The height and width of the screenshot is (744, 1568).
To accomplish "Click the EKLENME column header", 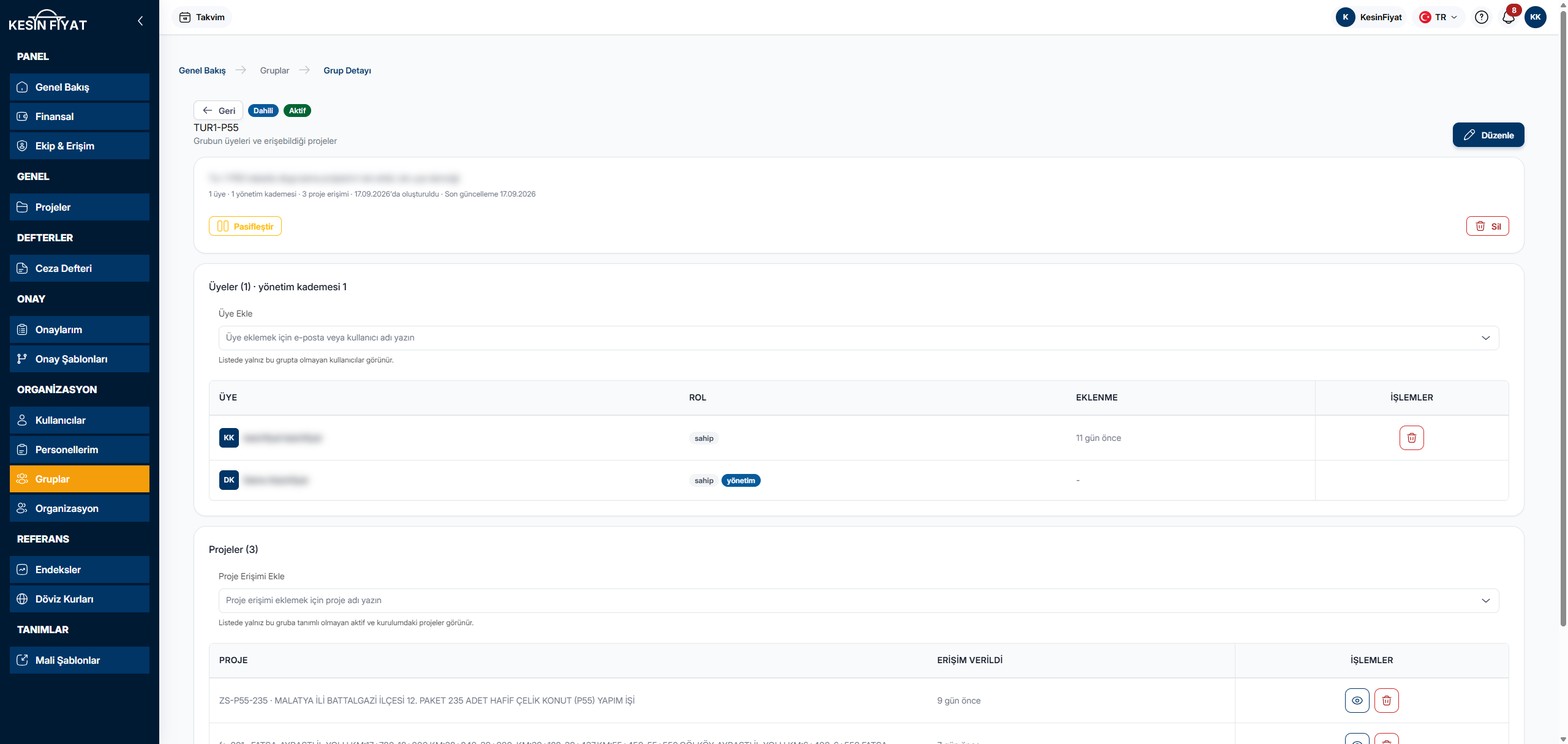I will coord(1097,398).
